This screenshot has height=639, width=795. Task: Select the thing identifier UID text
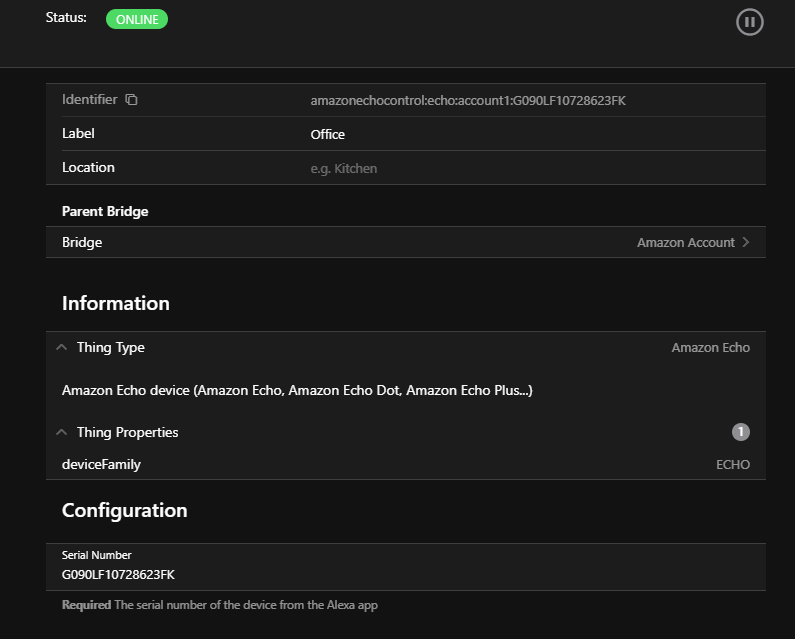468,100
